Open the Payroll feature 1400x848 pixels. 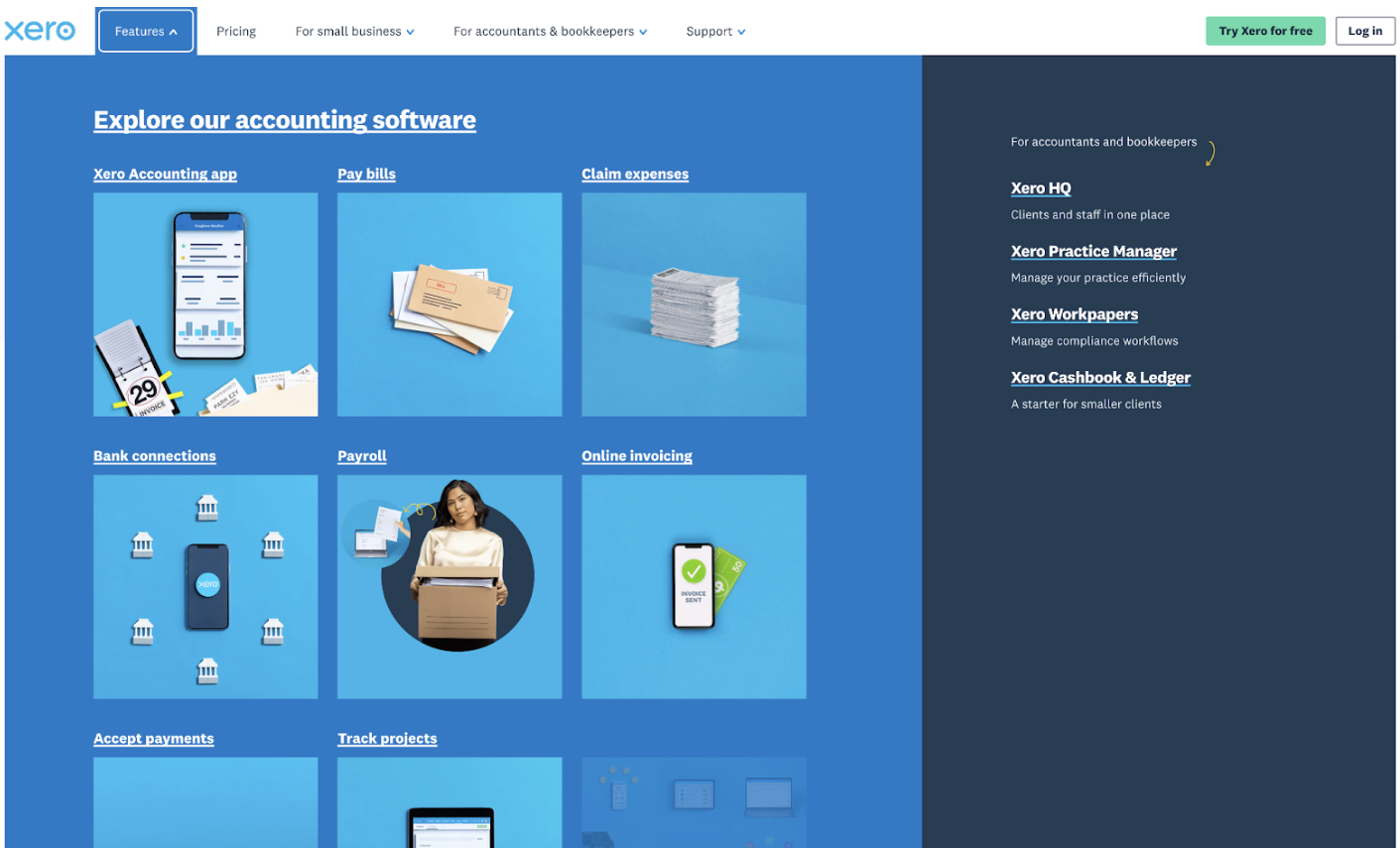(x=361, y=455)
